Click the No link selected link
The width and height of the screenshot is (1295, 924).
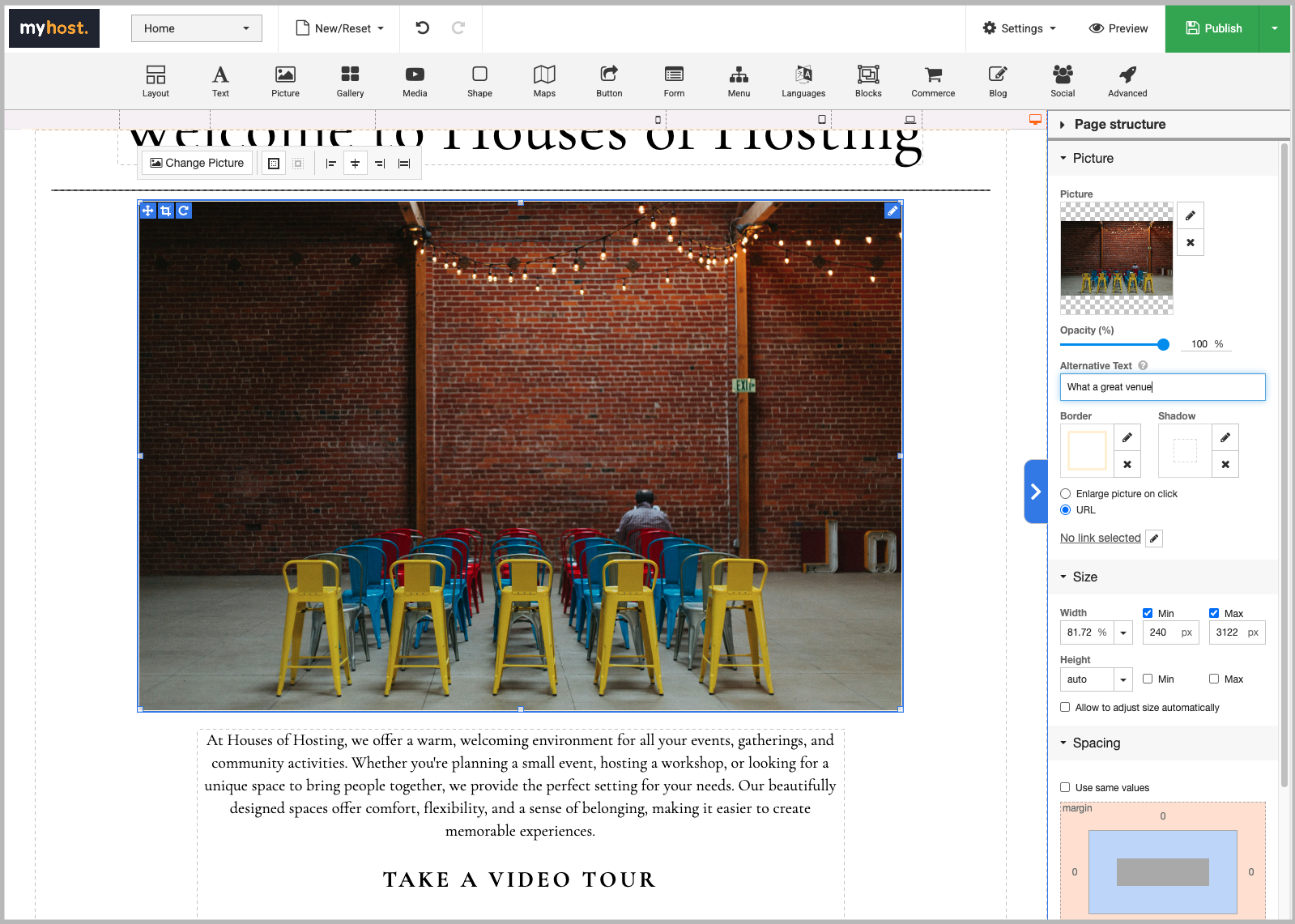1100,538
